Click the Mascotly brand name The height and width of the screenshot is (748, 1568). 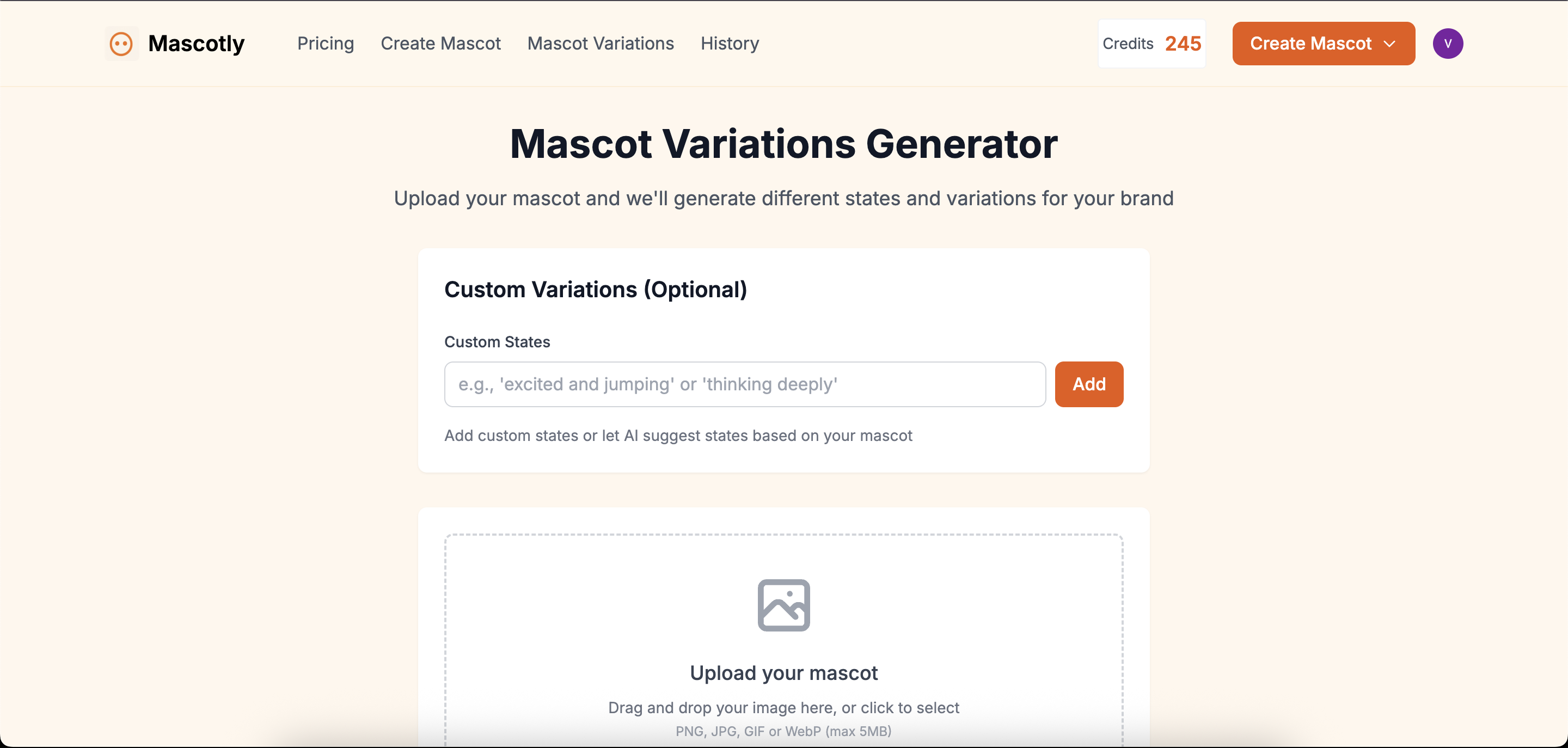[196, 44]
